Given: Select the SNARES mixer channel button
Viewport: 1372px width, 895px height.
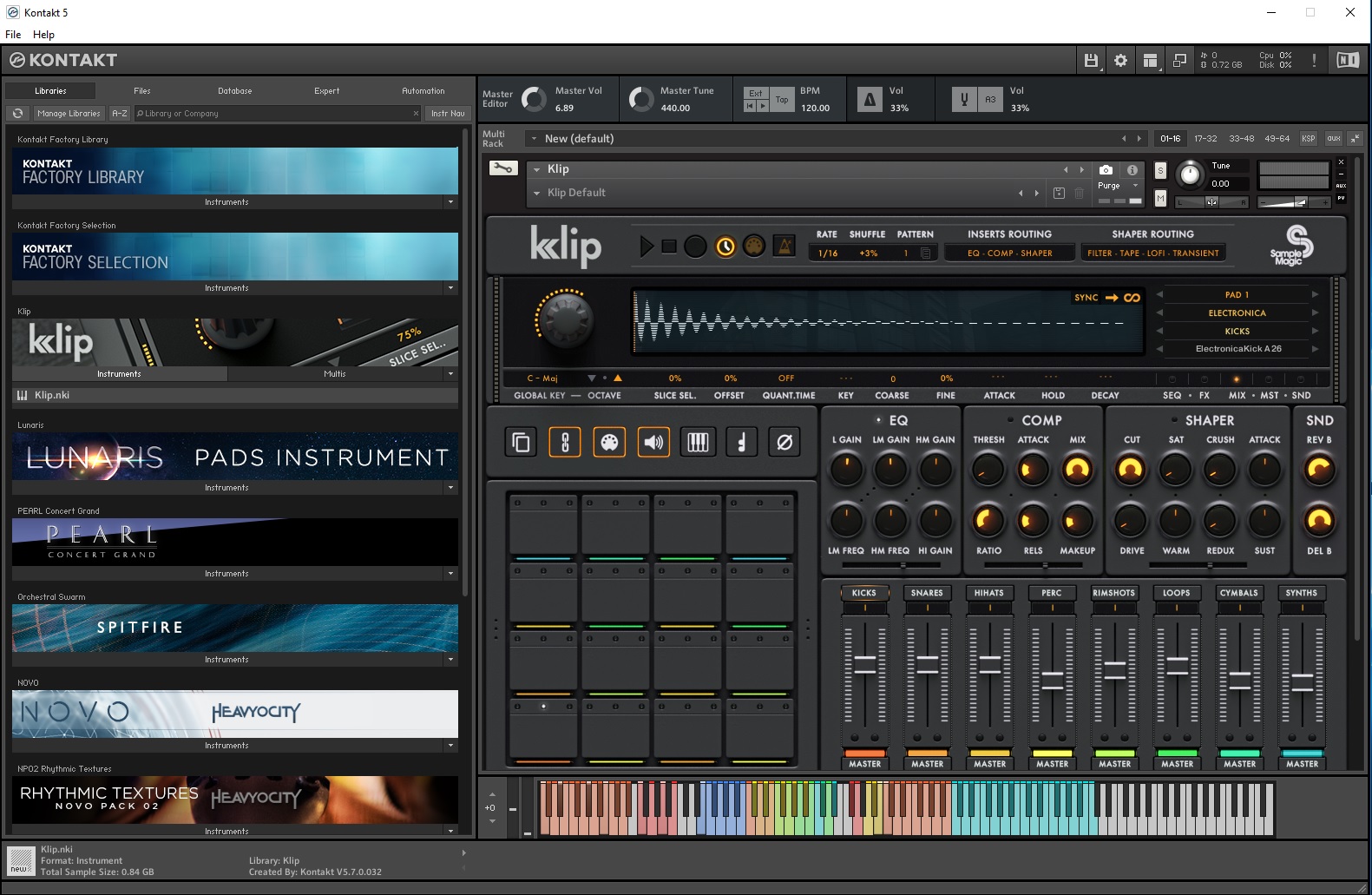Looking at the screenshot, I should click(x=927, y=593).
